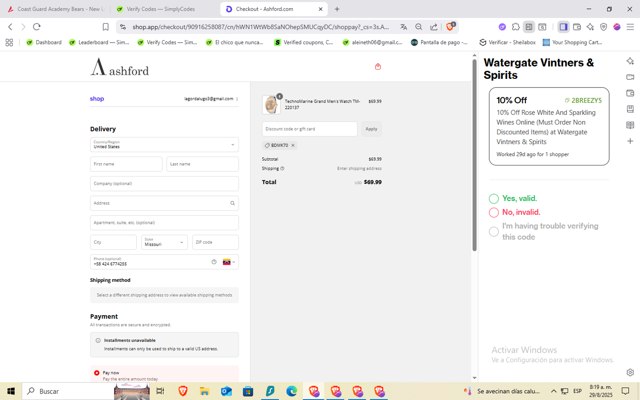The image size is (640, 400).
Task: Click the ZIP code field
Action: pyautogui.click(x=216, y=242)
